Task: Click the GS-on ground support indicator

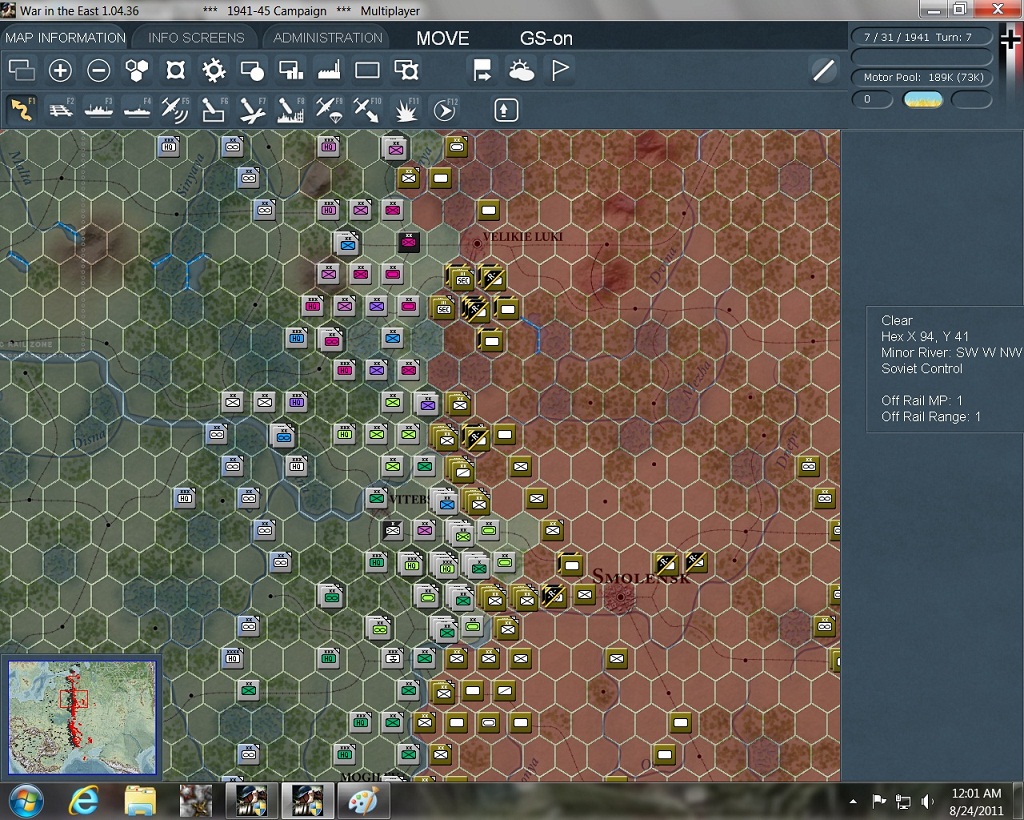Action: 546,39
